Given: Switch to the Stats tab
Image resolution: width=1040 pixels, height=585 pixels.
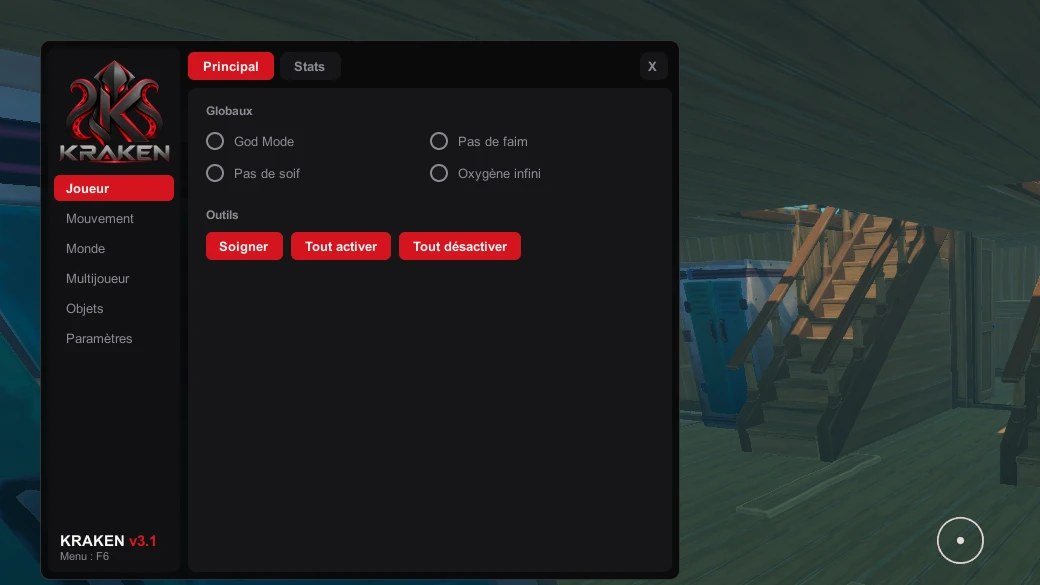Looking at the screenshot, I should (310, 66).
